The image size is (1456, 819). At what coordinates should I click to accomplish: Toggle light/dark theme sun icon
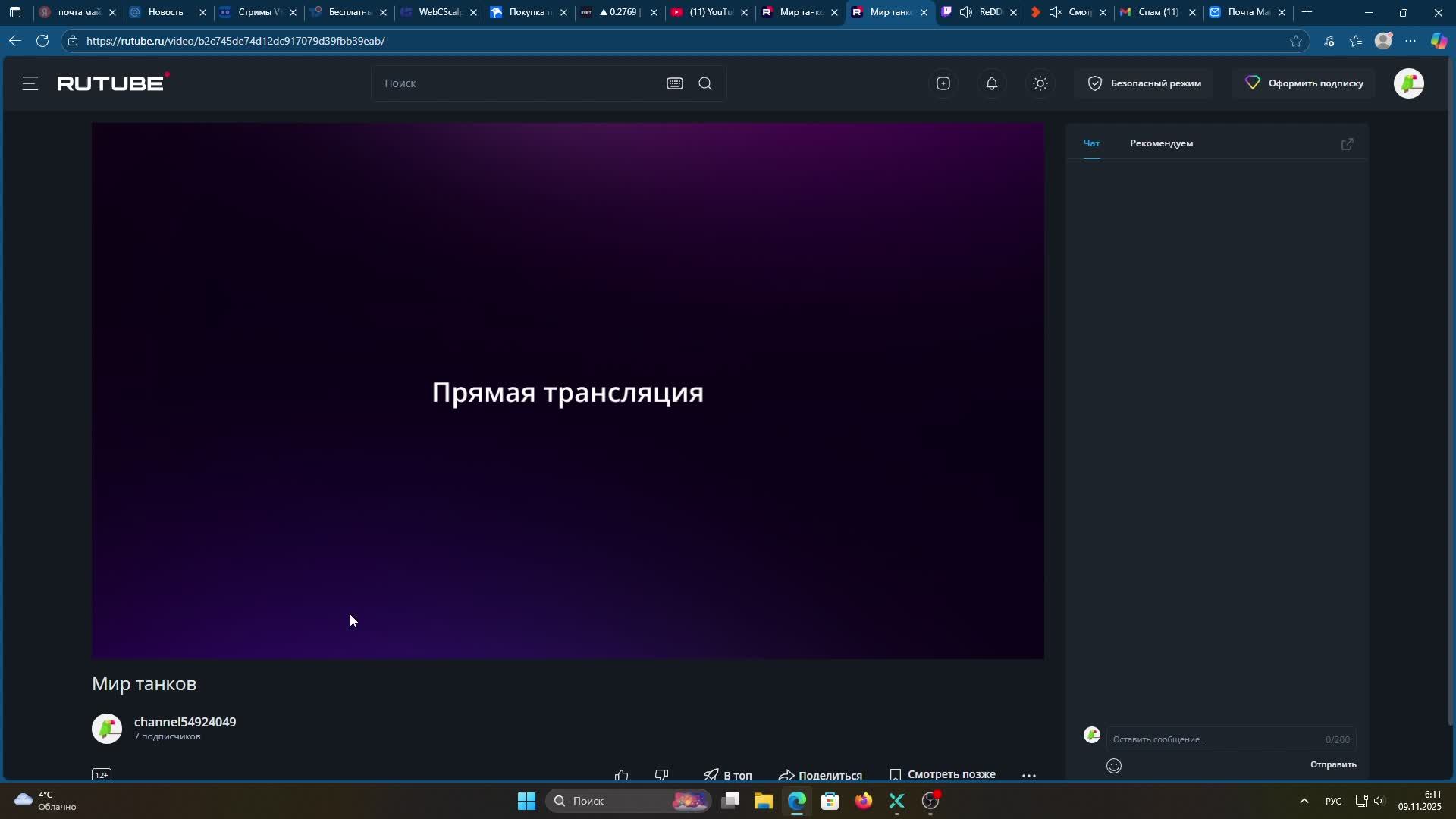(x=1040, y=83)
